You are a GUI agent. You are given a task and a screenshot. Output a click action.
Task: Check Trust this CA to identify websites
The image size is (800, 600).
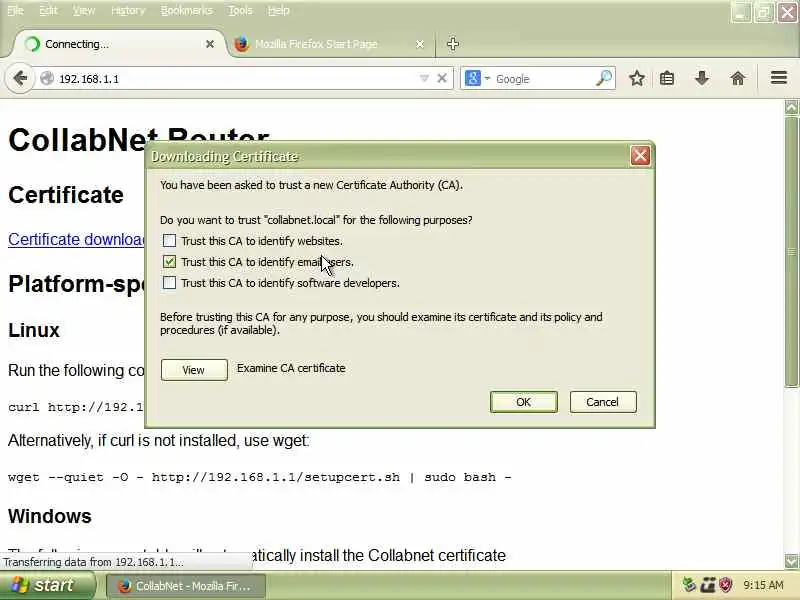[x=169, y=241]
